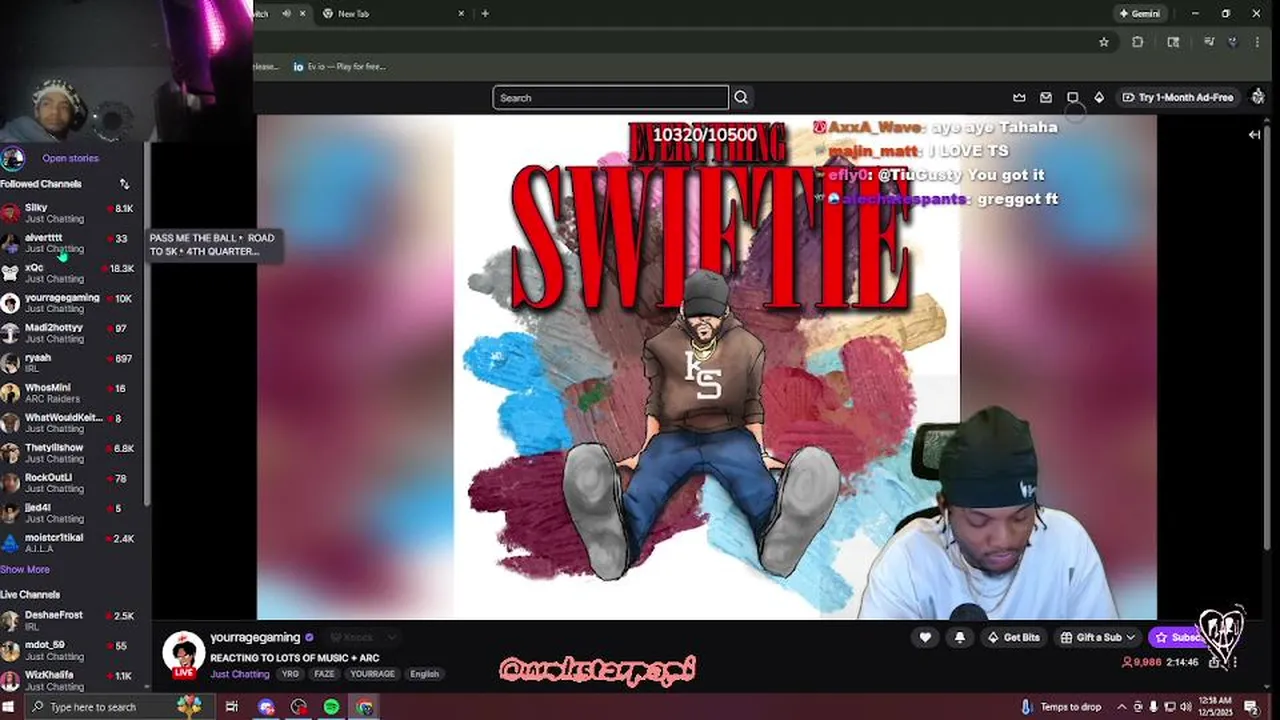Image resolution: width=1280 pixels, height=720 pixels.
Task: Click the Temps to drop weather widget
Action: 1061,707
